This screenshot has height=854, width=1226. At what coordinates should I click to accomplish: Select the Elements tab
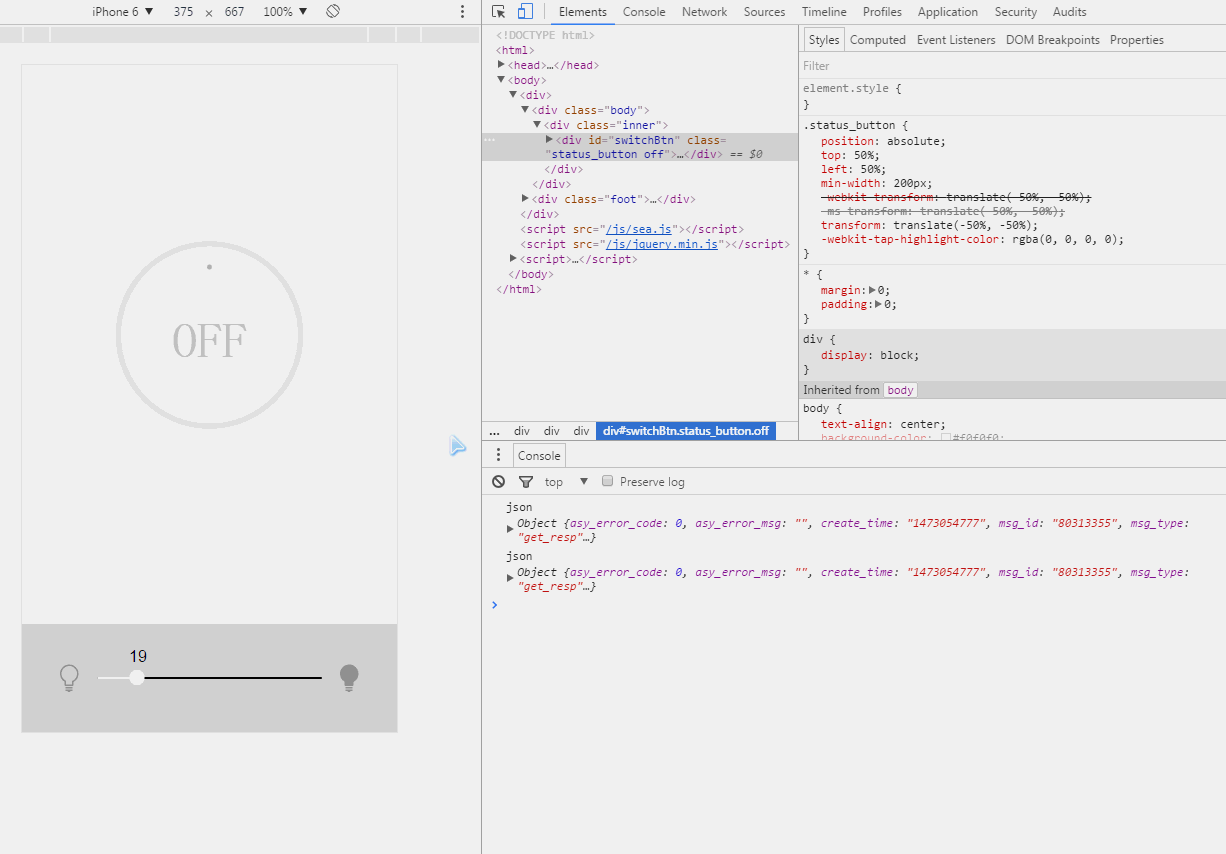click(582, 12)
